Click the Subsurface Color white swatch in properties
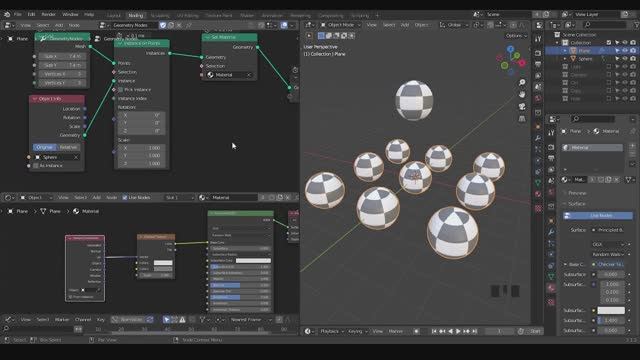The width and height of the screenshot is (640, 360). [611, 311]
